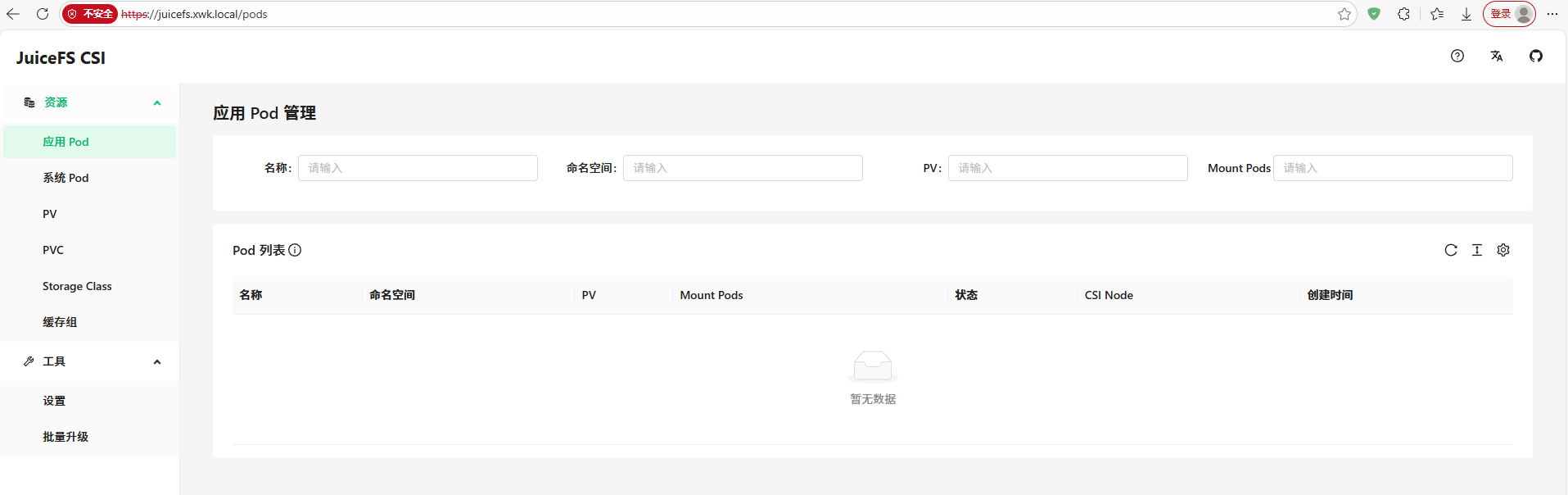Click the language translation icon
The height and width of the screenshot is (495, 1568).
[x=1497, y=56]
